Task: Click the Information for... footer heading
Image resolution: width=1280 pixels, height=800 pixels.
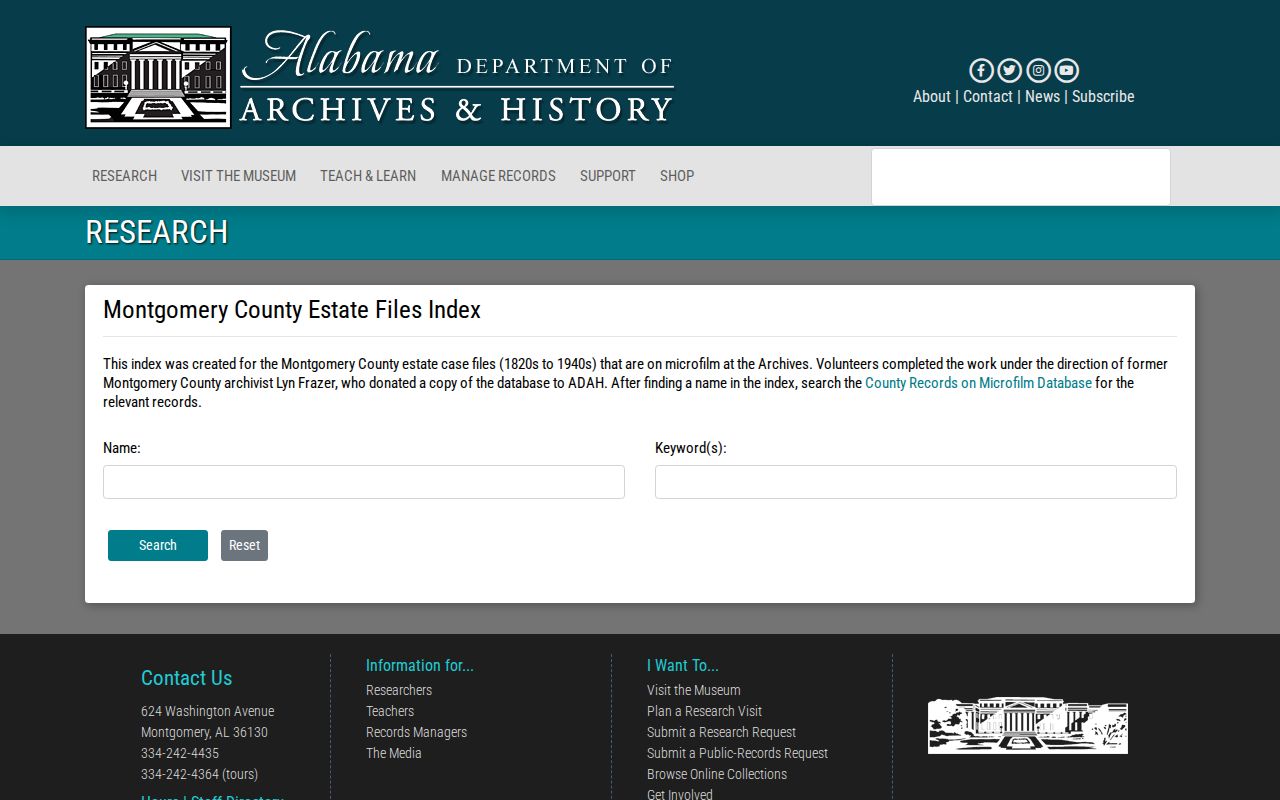Action: coord(420,665)
